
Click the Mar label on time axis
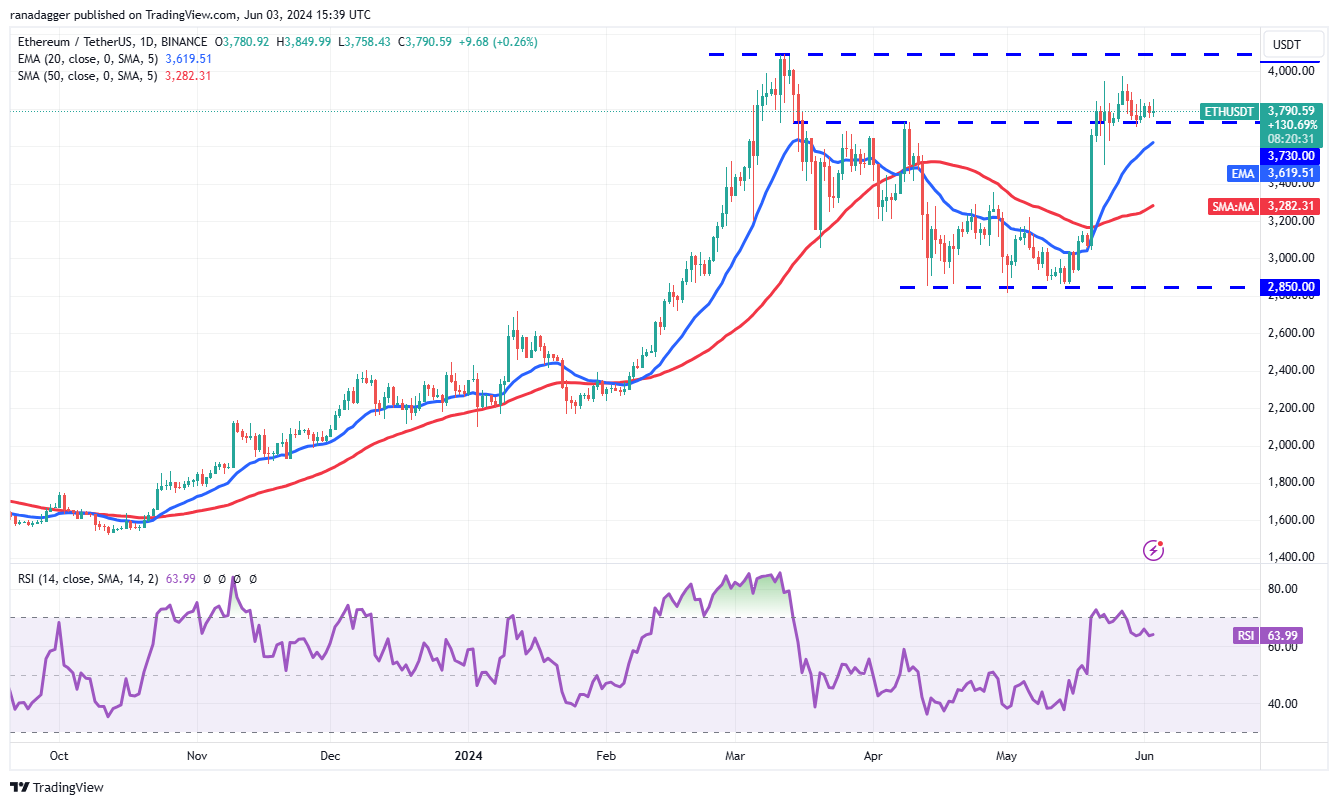point(734,756)
